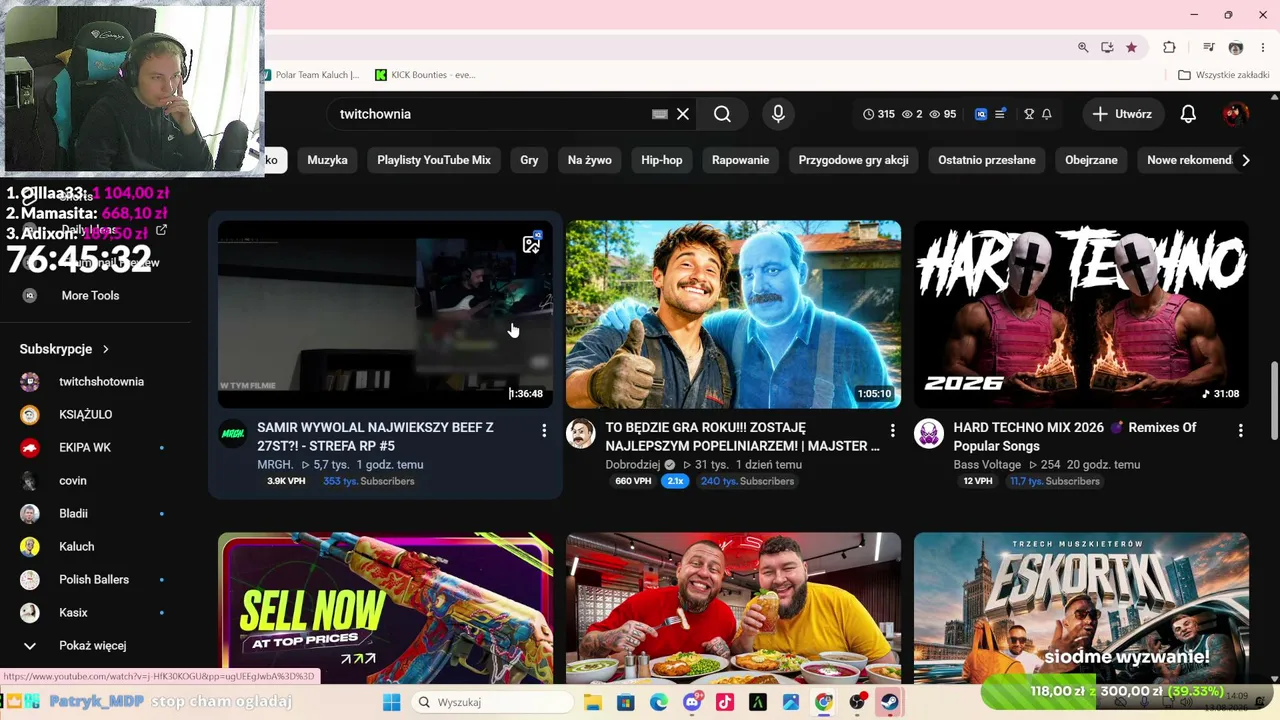The image size is (1280, 720).
Task: Open the Chrome profile avatar
Action: click(x=1236, y=47)
